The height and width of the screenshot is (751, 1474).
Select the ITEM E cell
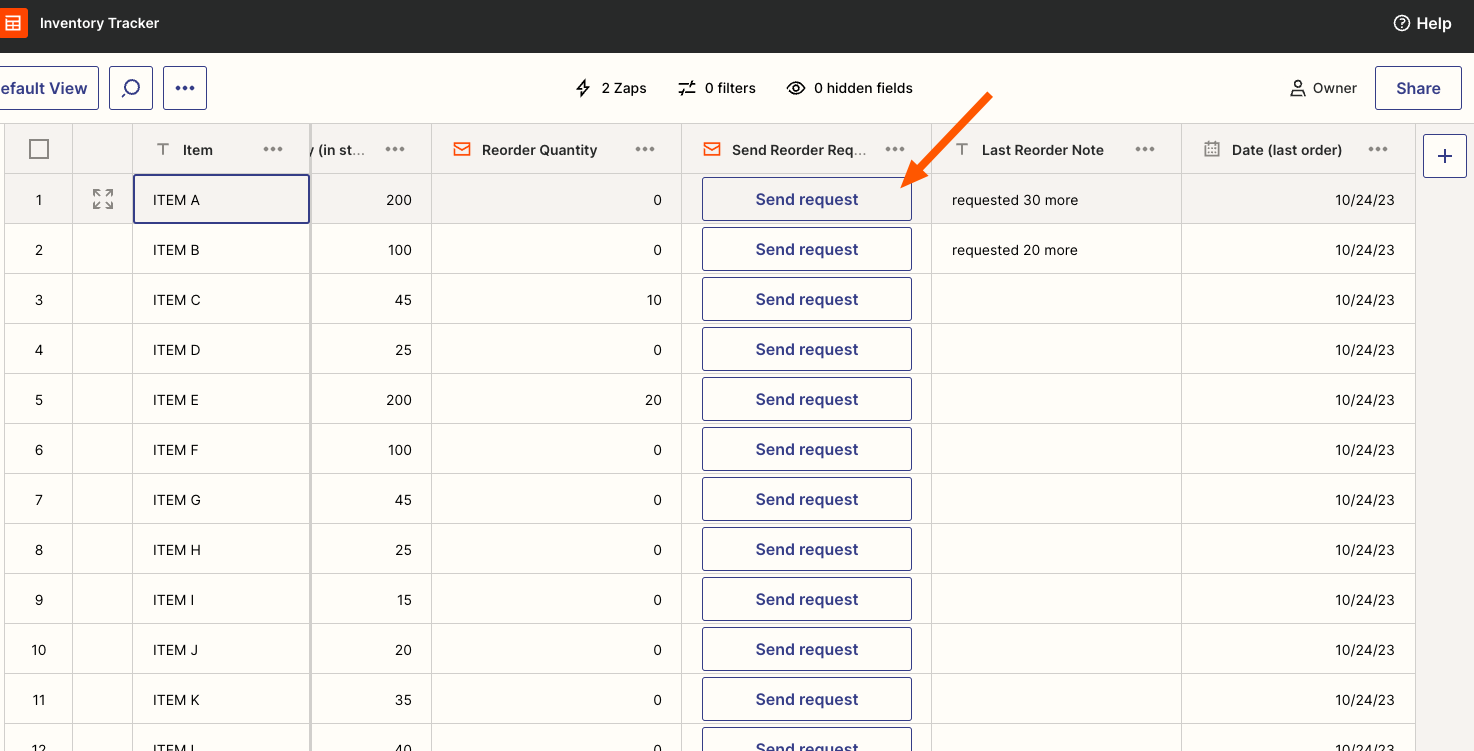(221, 399)
